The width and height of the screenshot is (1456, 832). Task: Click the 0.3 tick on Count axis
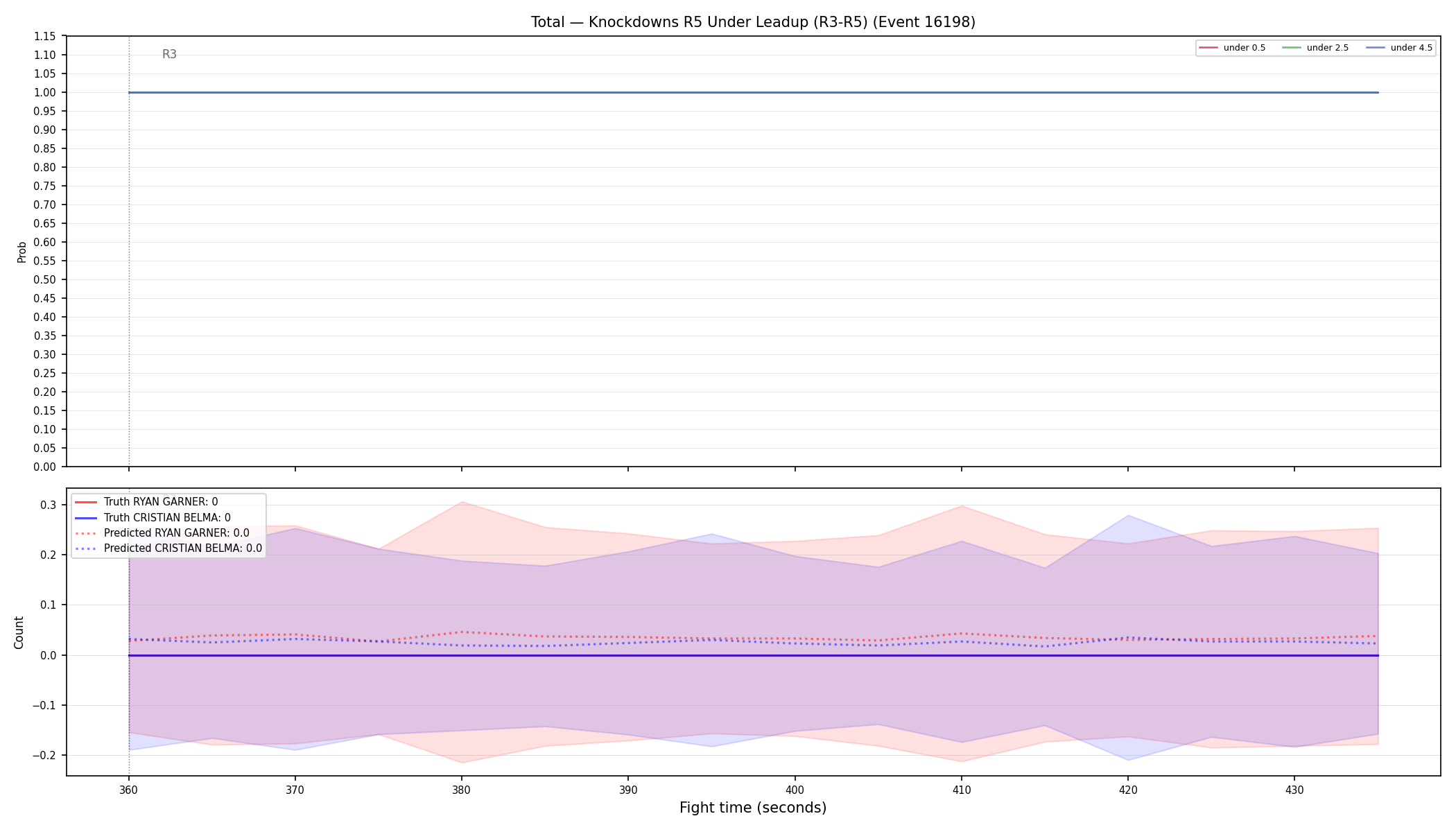pos(48,505)
